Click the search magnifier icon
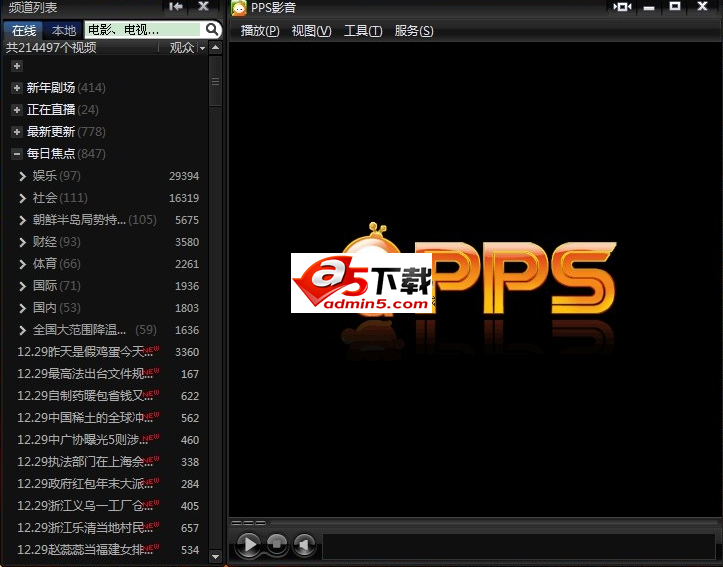Screen dimensions: 723x567 pyautogui.click(x=211, y=30)
